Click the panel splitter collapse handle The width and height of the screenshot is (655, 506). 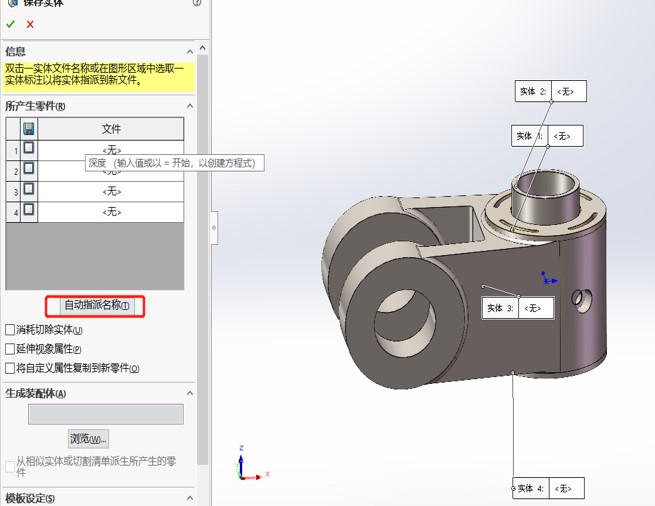[214, 228]
